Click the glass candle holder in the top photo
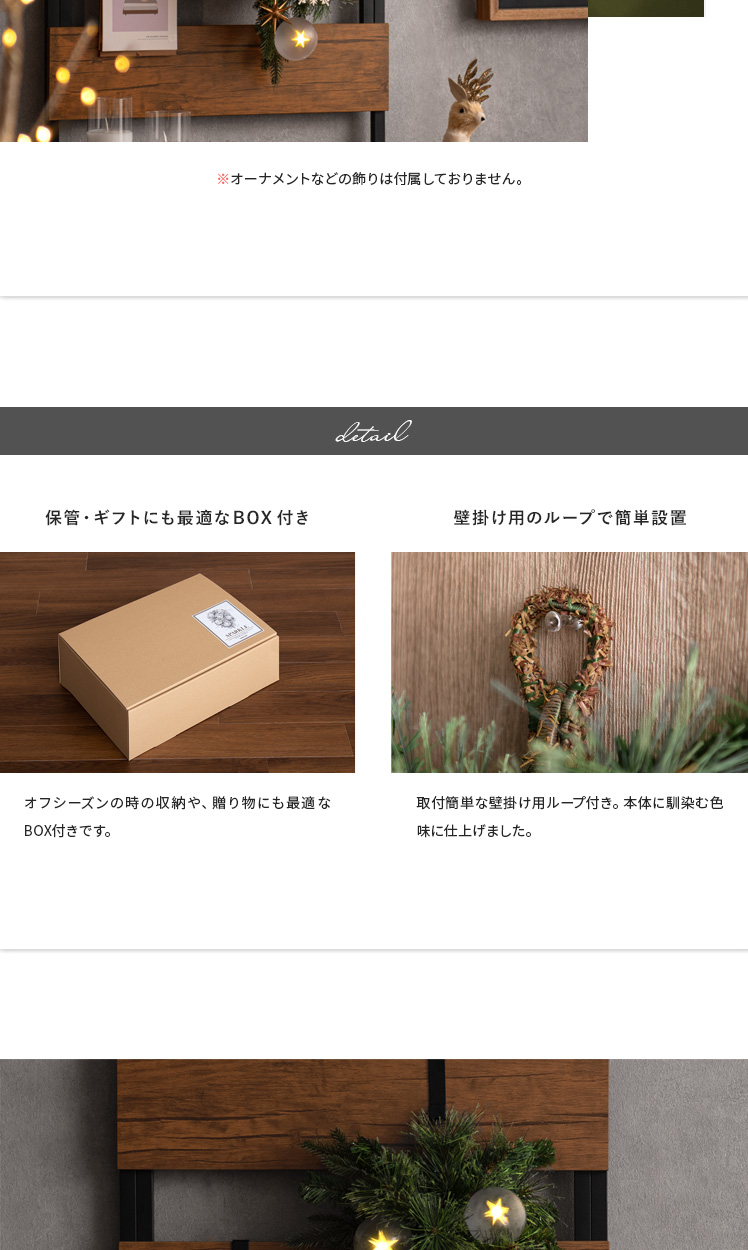 point(109,118)
